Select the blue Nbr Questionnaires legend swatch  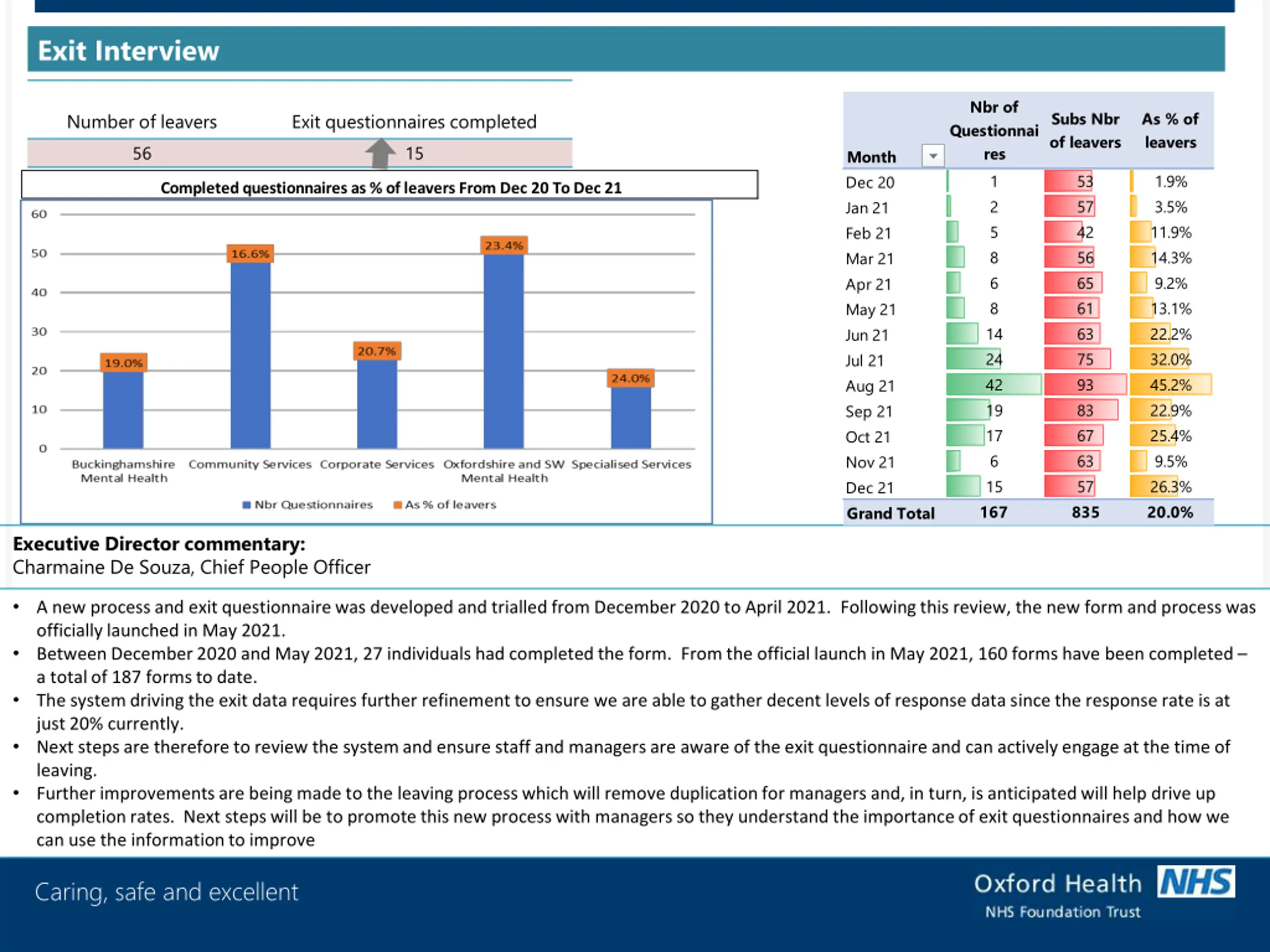point(246,505)
